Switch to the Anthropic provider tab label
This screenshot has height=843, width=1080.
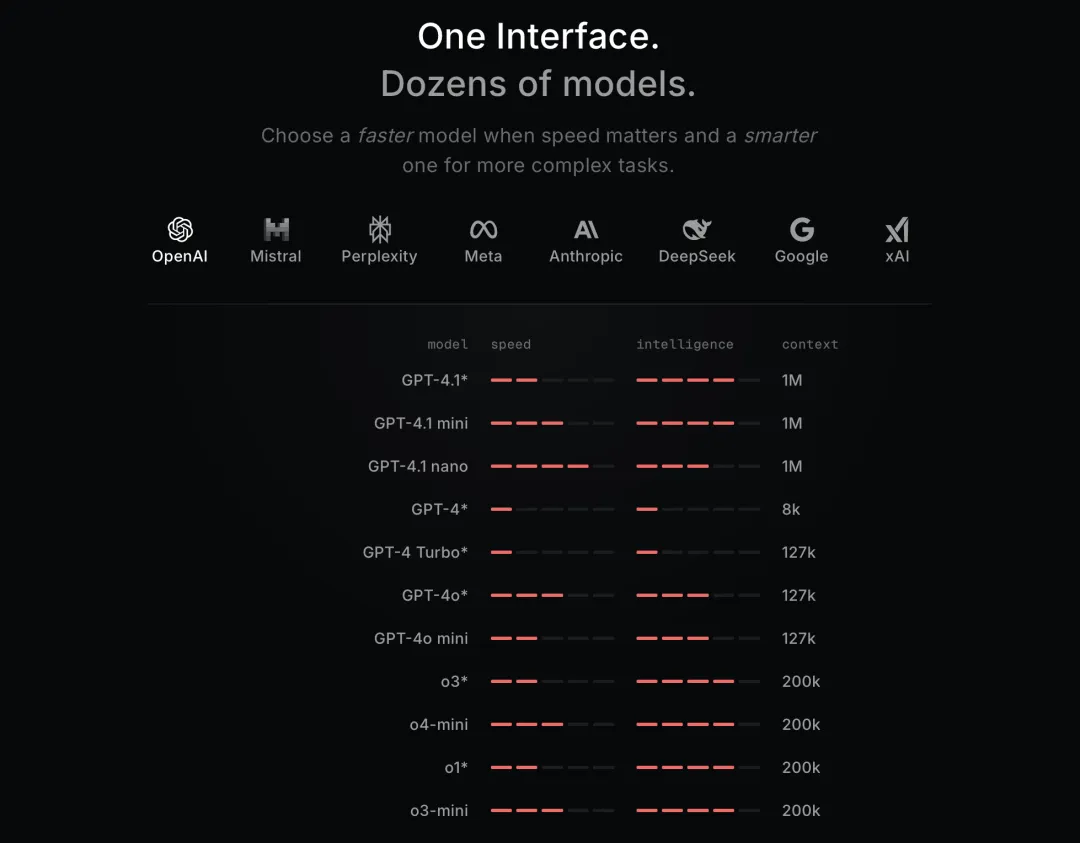[586, 257]
